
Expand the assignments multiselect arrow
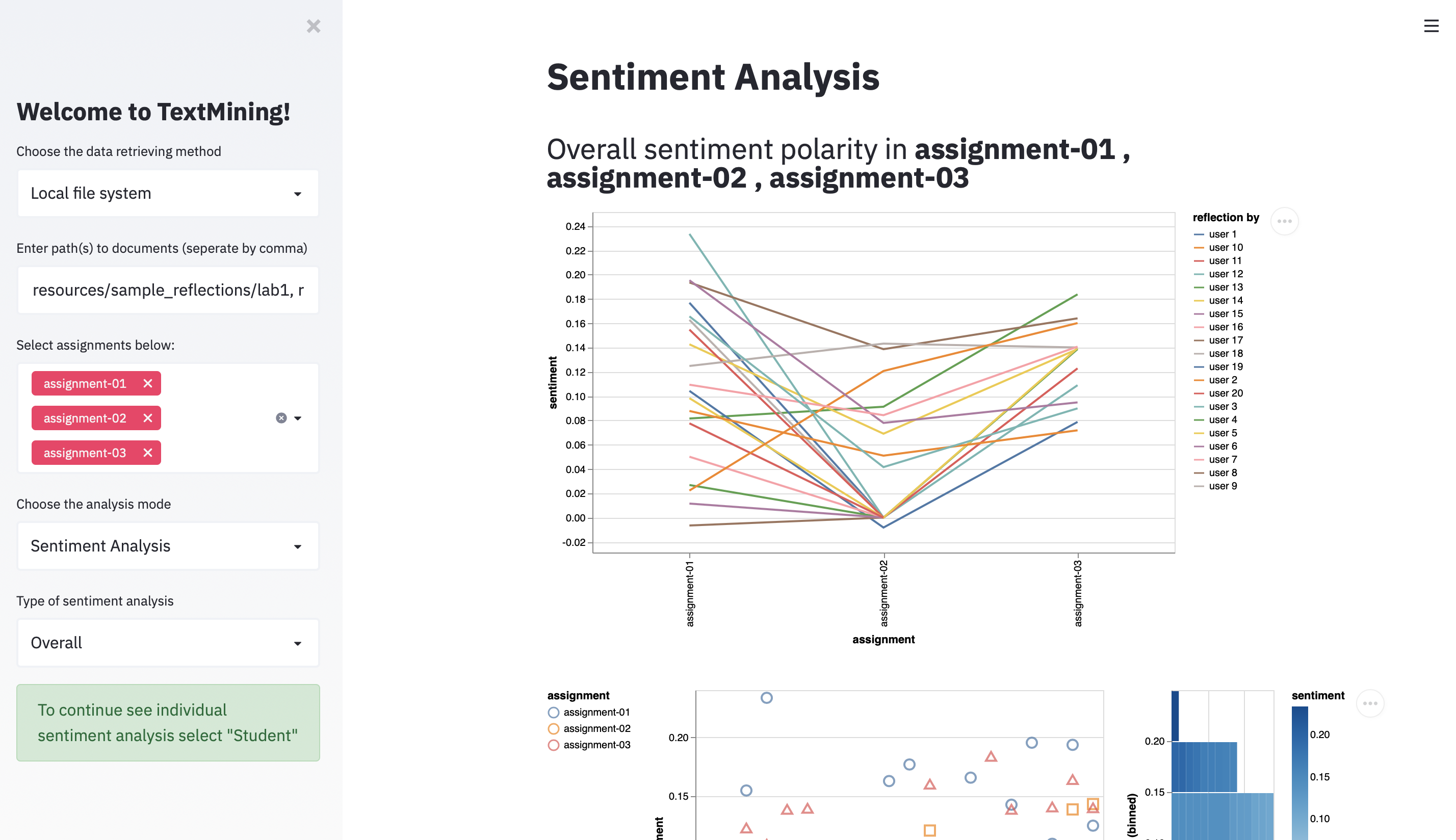[x=298, y=417]
